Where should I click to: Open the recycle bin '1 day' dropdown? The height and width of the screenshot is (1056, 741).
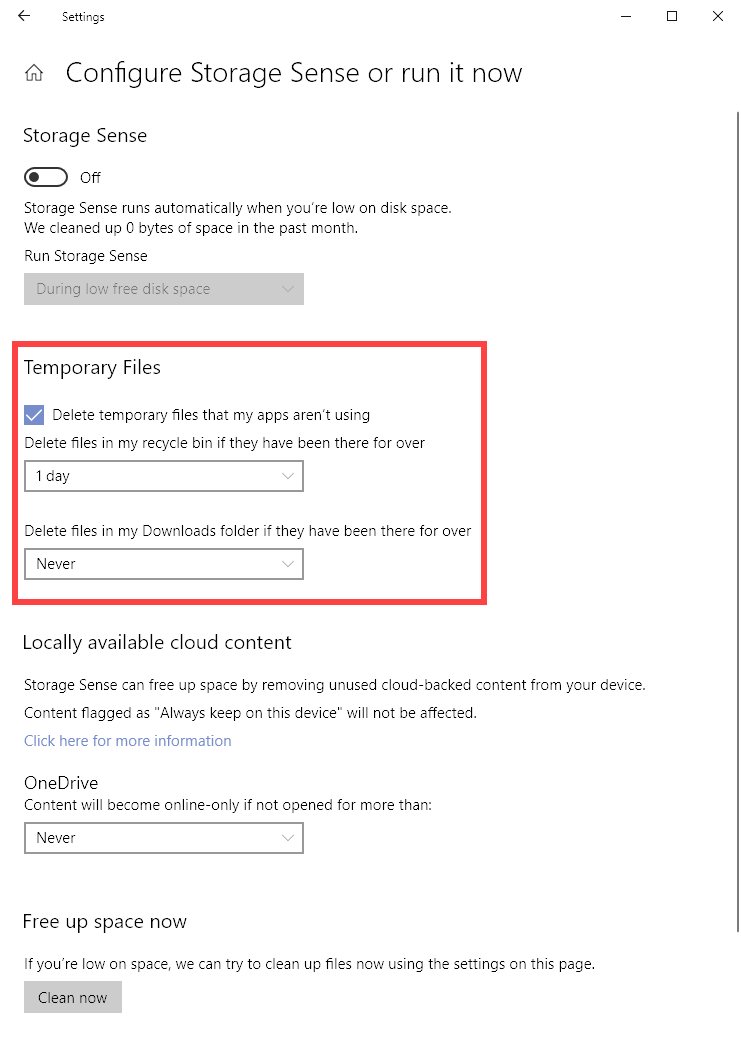click(164, 476)
